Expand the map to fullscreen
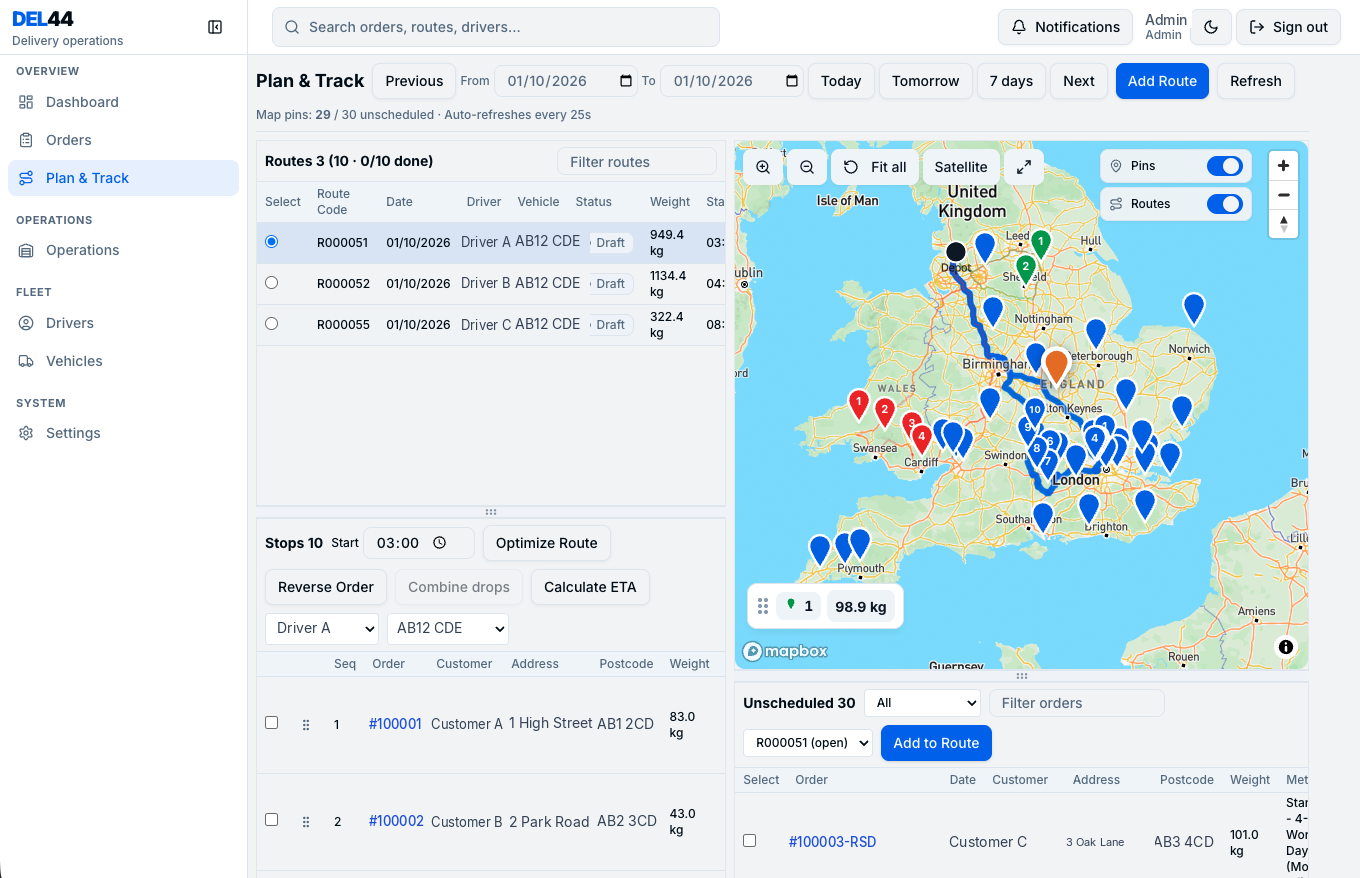This screenshot has width=1360, height=878. pos(1024,167)
